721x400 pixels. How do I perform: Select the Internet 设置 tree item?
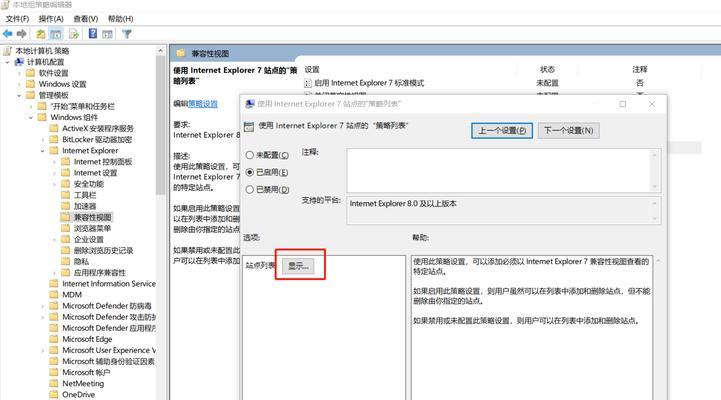(96, 173)
